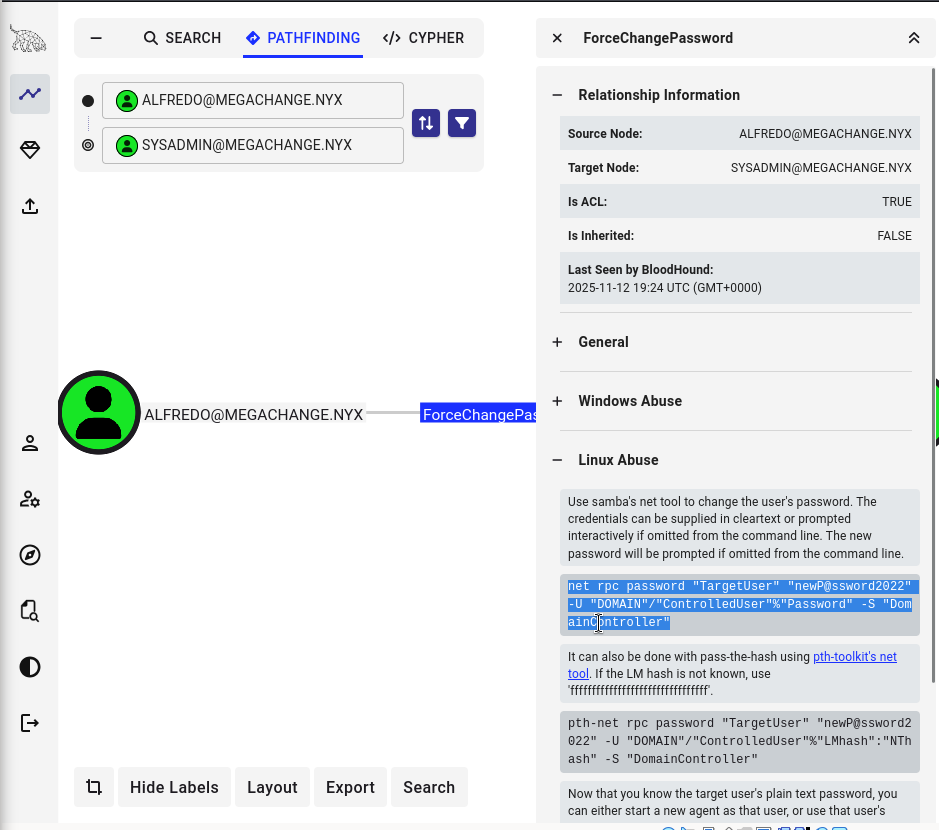Open the Explore graph view icon
This screenshot has width=939, height=830.
(30, 94)
